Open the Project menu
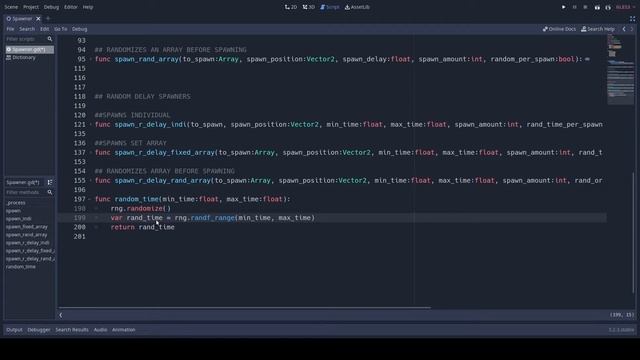Image resolution: width=640 pixels, height=360 pixels. pos(31,7)
